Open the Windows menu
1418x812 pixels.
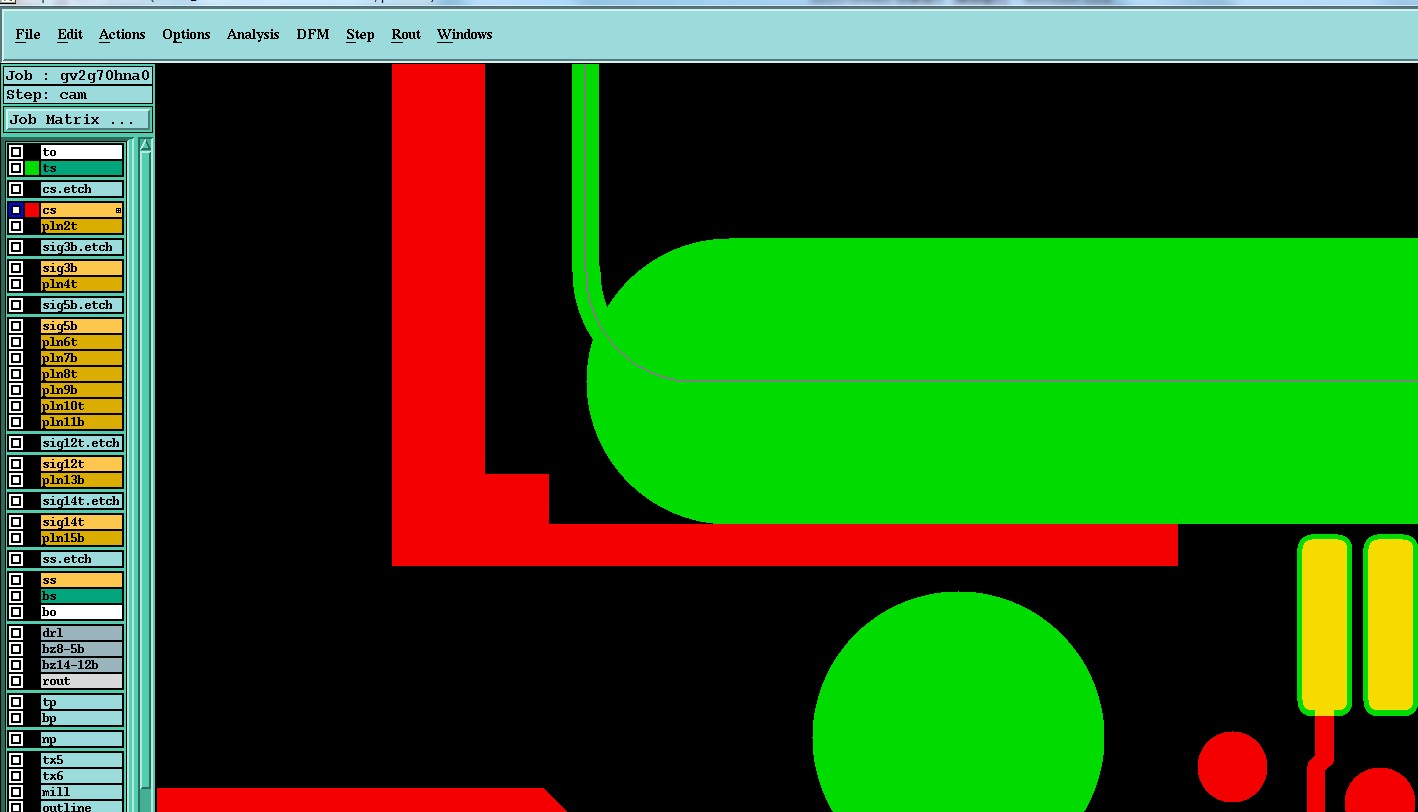point(465,34)
